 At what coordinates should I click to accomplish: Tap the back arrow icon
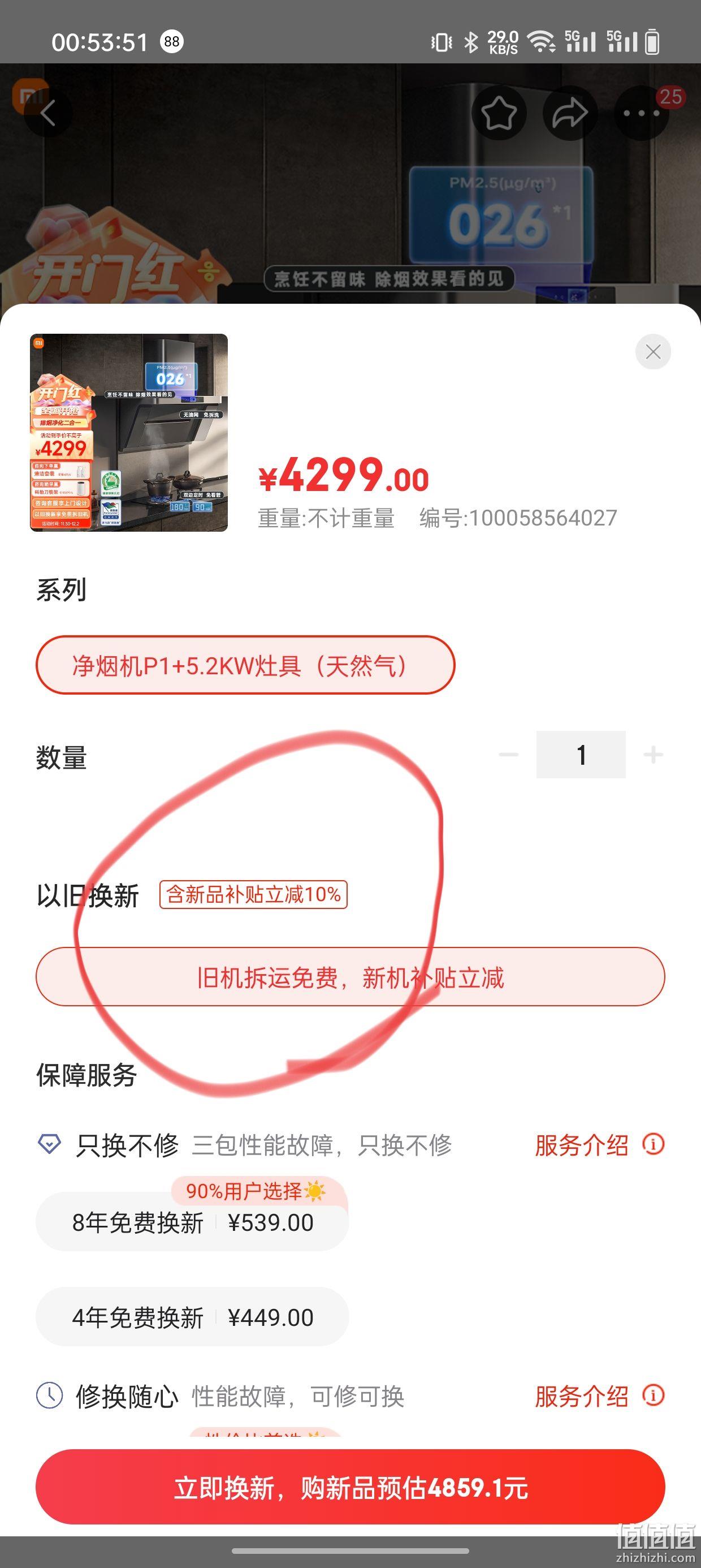click(x=48, y=113)
